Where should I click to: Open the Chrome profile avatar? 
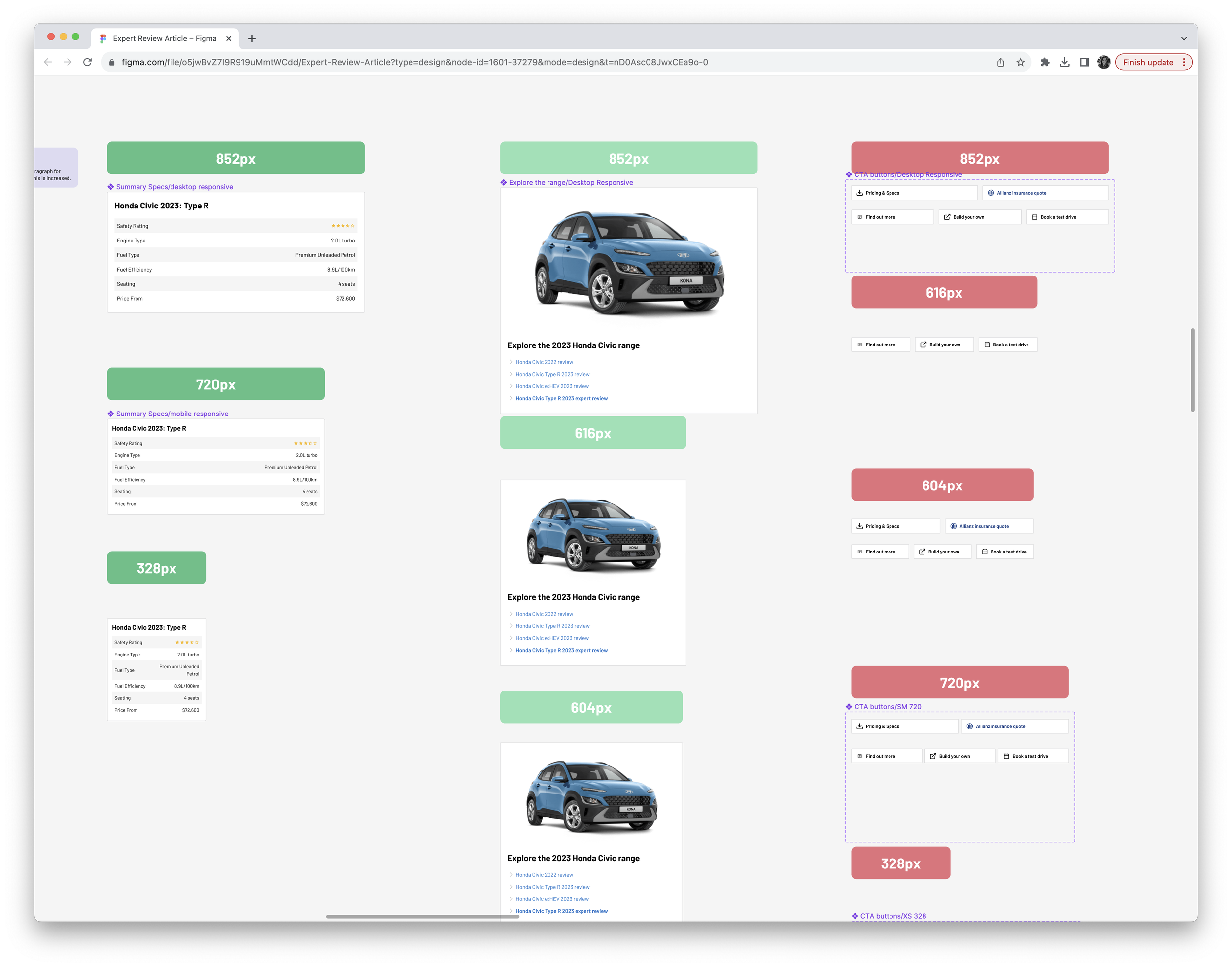coord(1103,62)
